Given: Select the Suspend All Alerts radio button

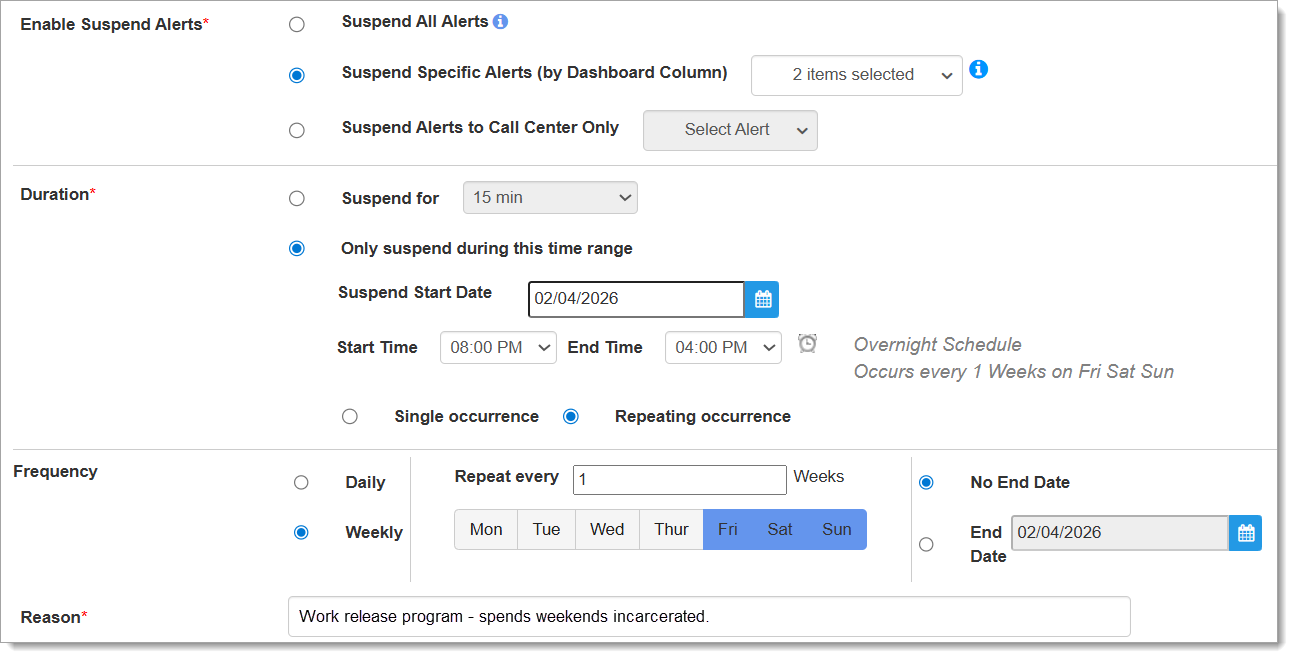Looking at the screenshot, I should 297,24.
